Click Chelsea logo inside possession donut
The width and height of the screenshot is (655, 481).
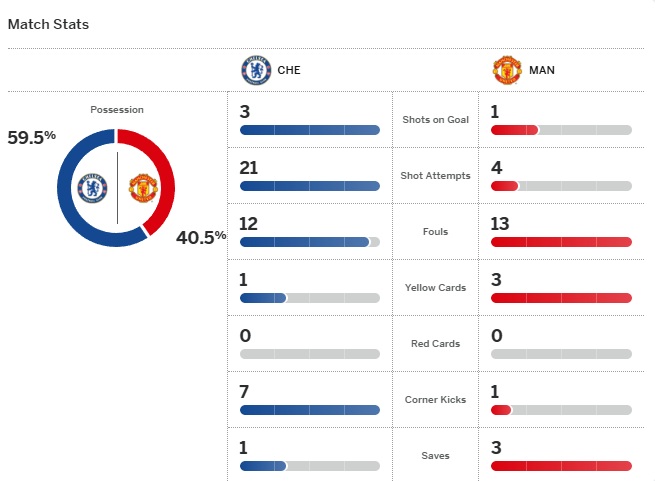point(93,187)
